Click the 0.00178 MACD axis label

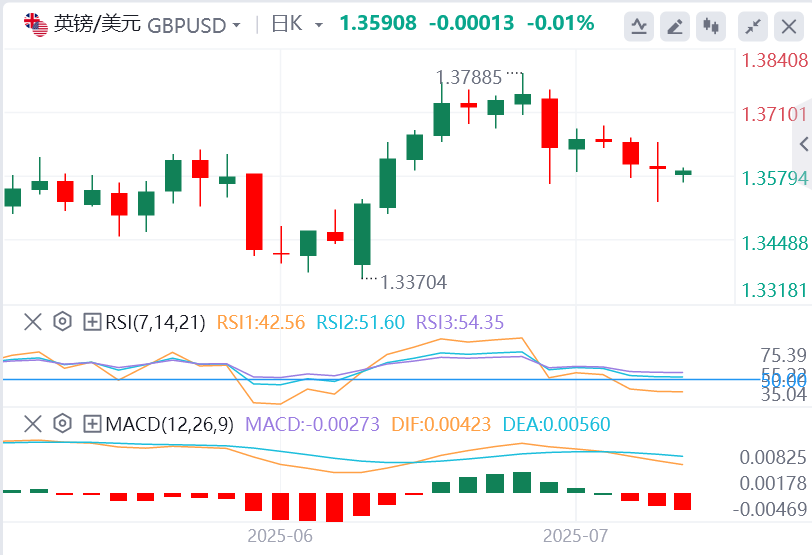[x=773, y=483]
